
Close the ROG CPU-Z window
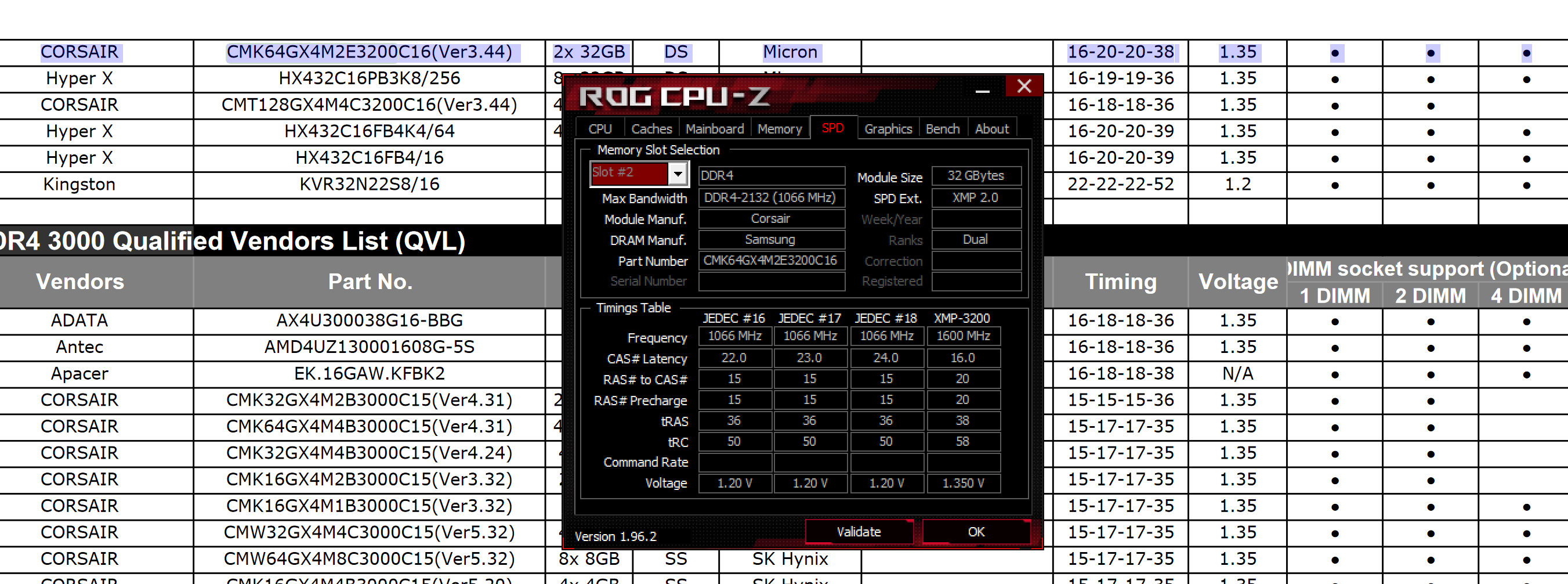pyautogui.click(x=1024, y=86)
